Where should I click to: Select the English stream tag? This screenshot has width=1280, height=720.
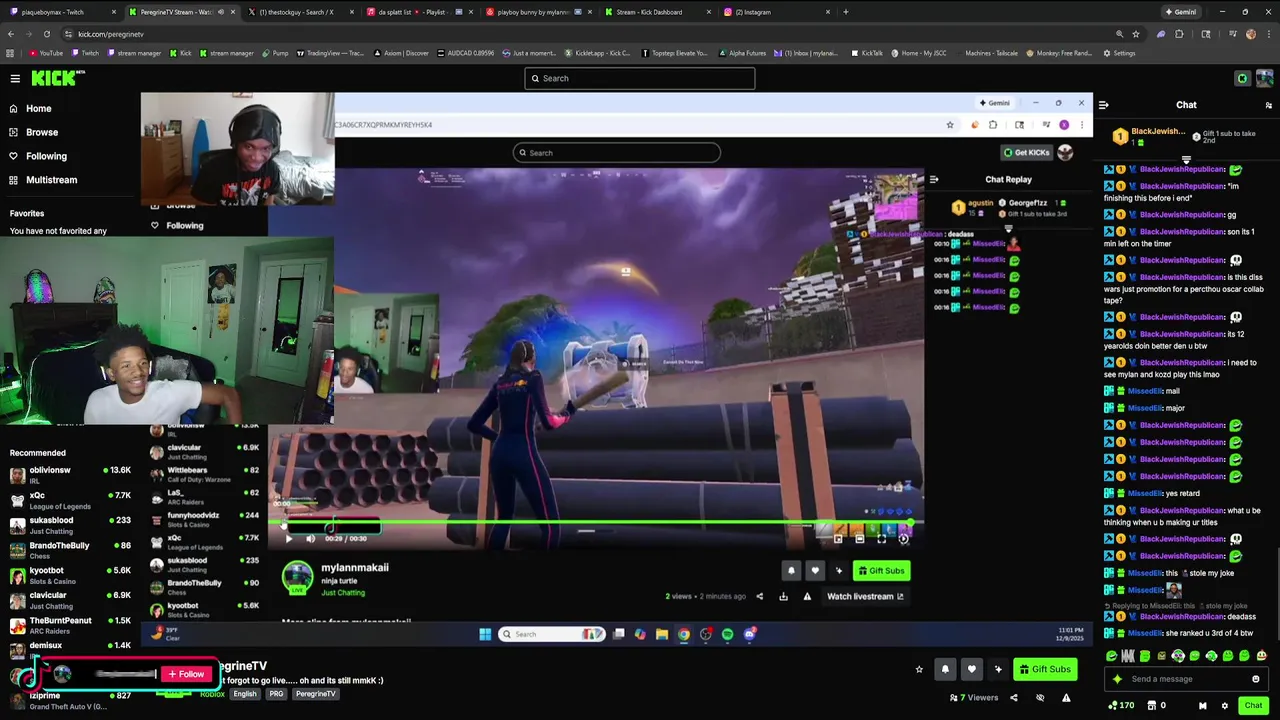coord(245,694)
